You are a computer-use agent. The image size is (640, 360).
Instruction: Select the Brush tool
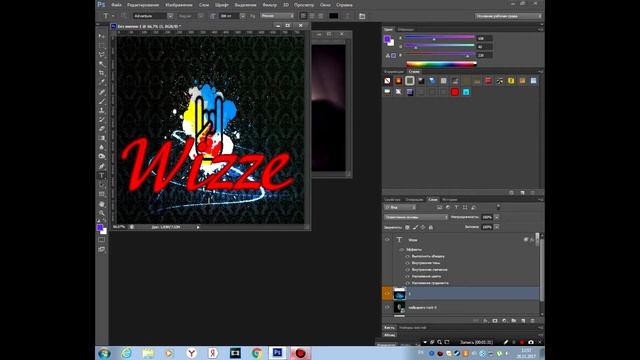click(101, 101)
